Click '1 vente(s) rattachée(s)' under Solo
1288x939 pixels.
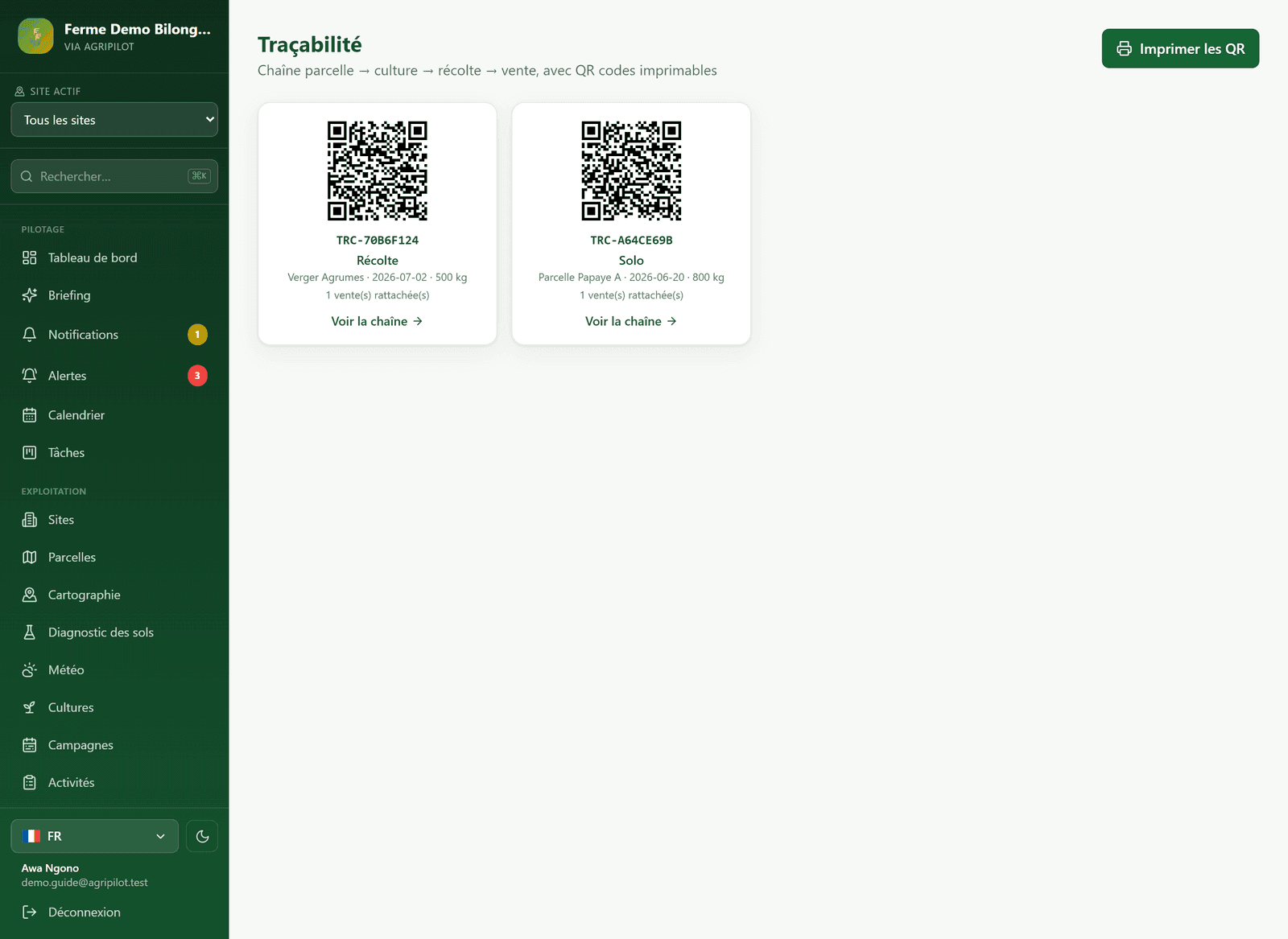pyautogui.click(x=631, y=295)
